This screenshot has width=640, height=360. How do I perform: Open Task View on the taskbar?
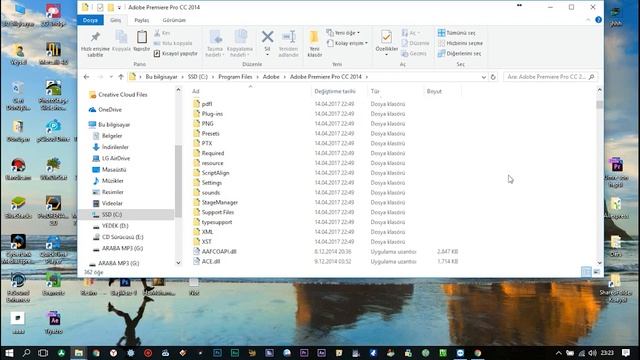[x=43, y=353]
